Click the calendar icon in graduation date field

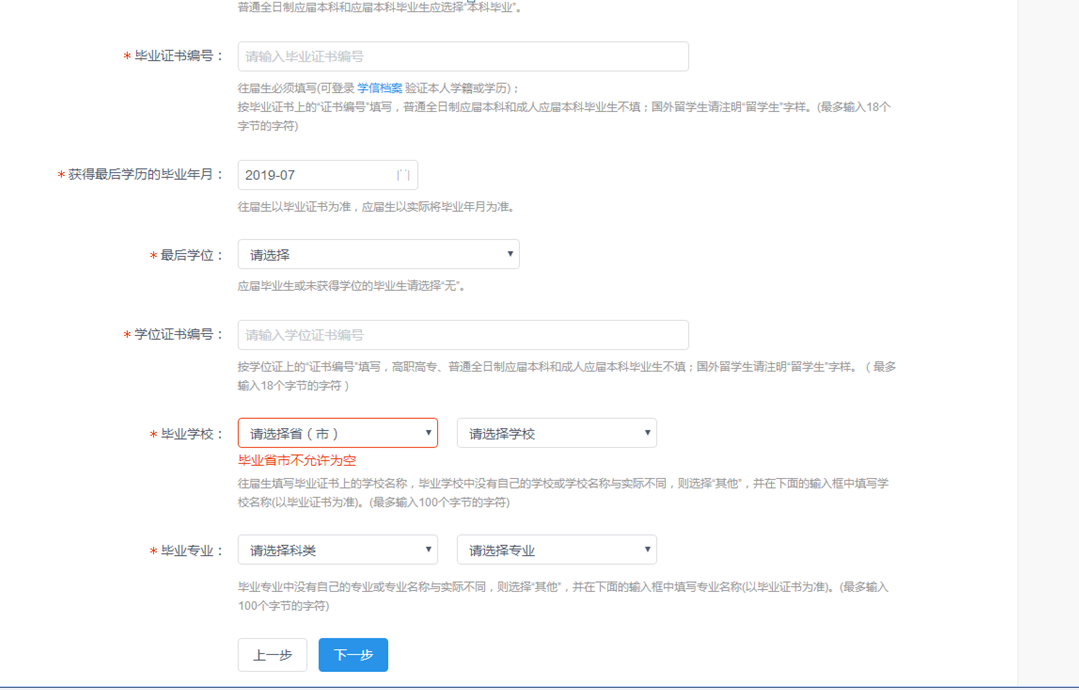point(403,175)
